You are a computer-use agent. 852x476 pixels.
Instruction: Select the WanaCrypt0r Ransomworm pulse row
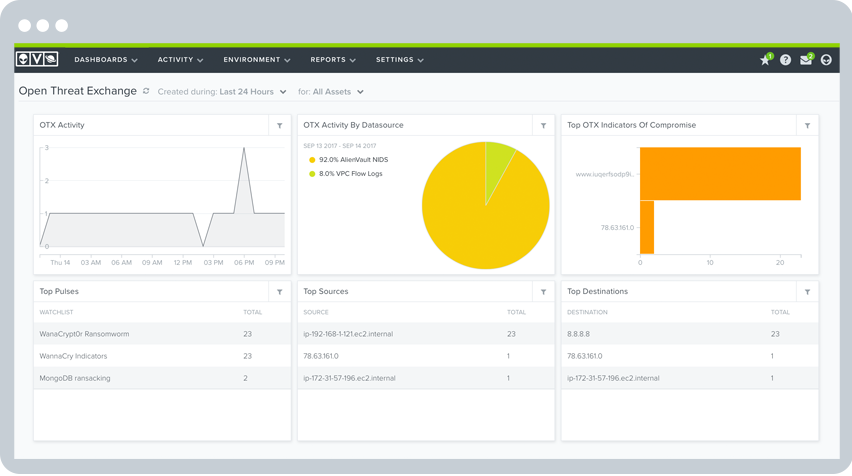[85, 334]
